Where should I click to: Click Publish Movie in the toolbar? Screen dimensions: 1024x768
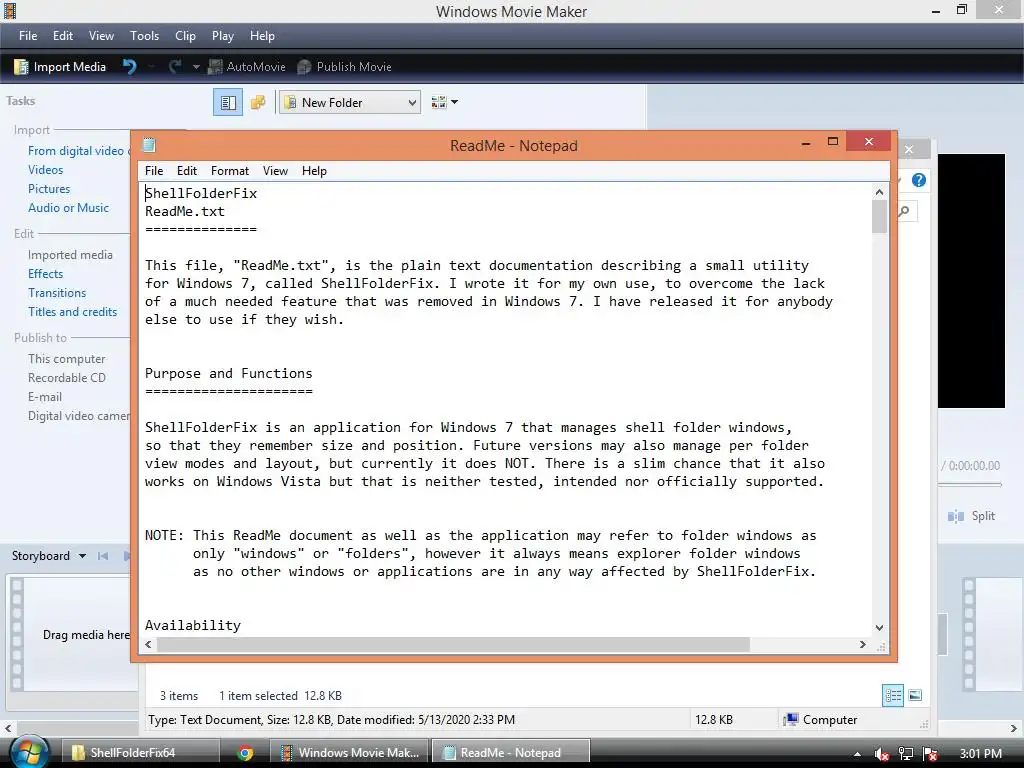coord(344,67)
